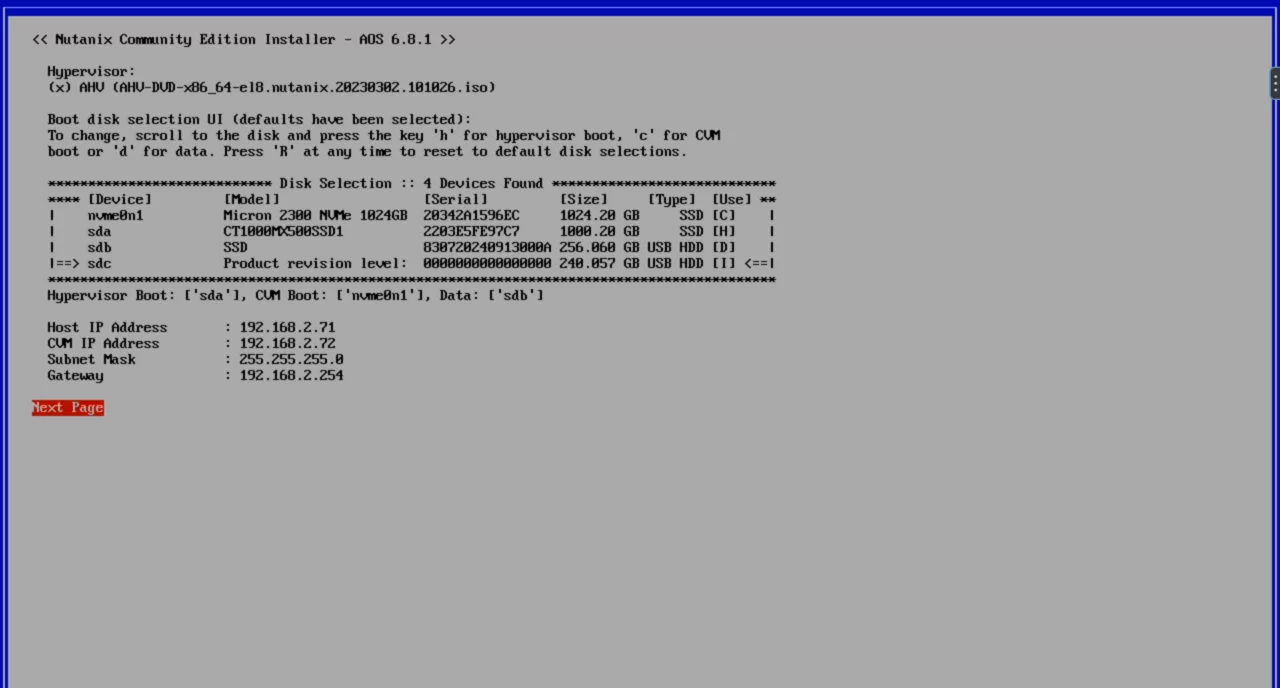Toggle the AHV hypervisor radio option
The image size is (1280, 688).
(59, 87)
